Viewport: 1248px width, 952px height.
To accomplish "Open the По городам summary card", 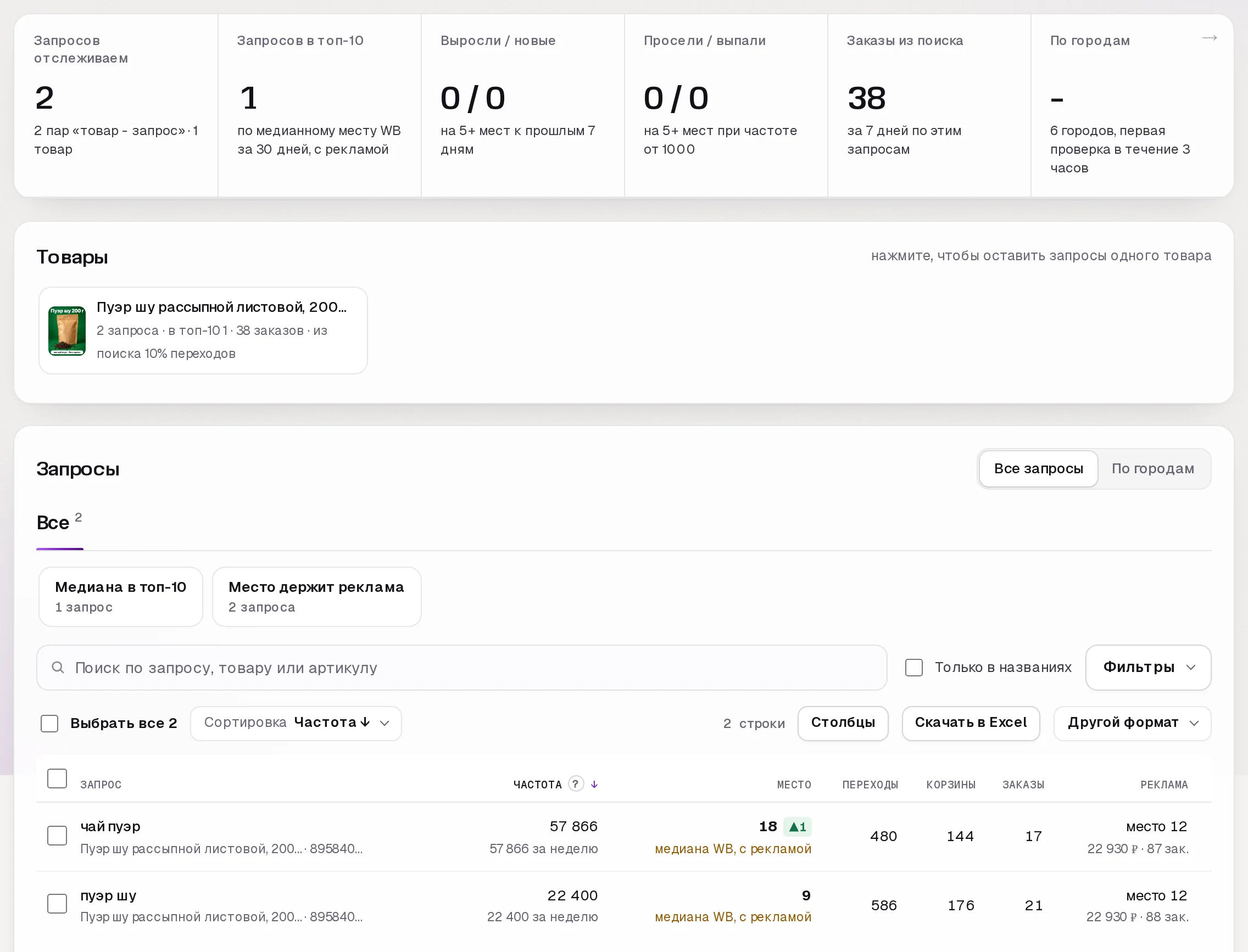I will tap(1132, 105).
